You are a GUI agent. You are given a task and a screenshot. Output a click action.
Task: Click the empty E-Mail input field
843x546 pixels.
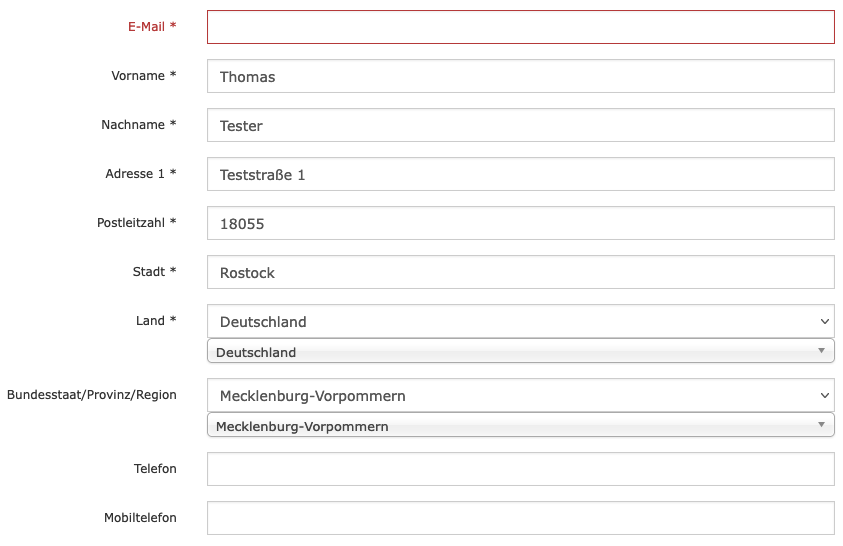(x=520, y=27)
